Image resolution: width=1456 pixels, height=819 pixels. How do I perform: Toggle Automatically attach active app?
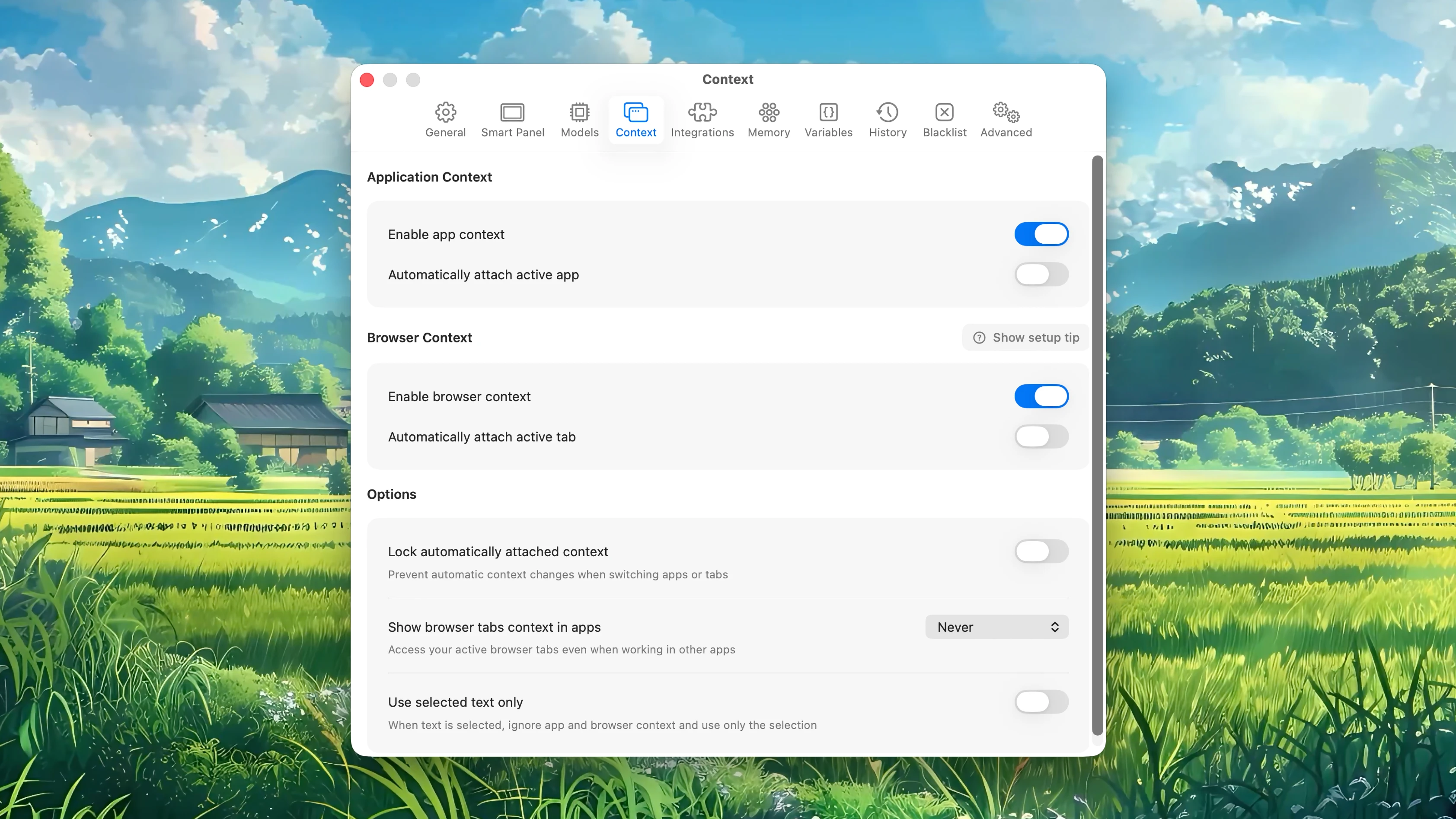pos(1041,275)
